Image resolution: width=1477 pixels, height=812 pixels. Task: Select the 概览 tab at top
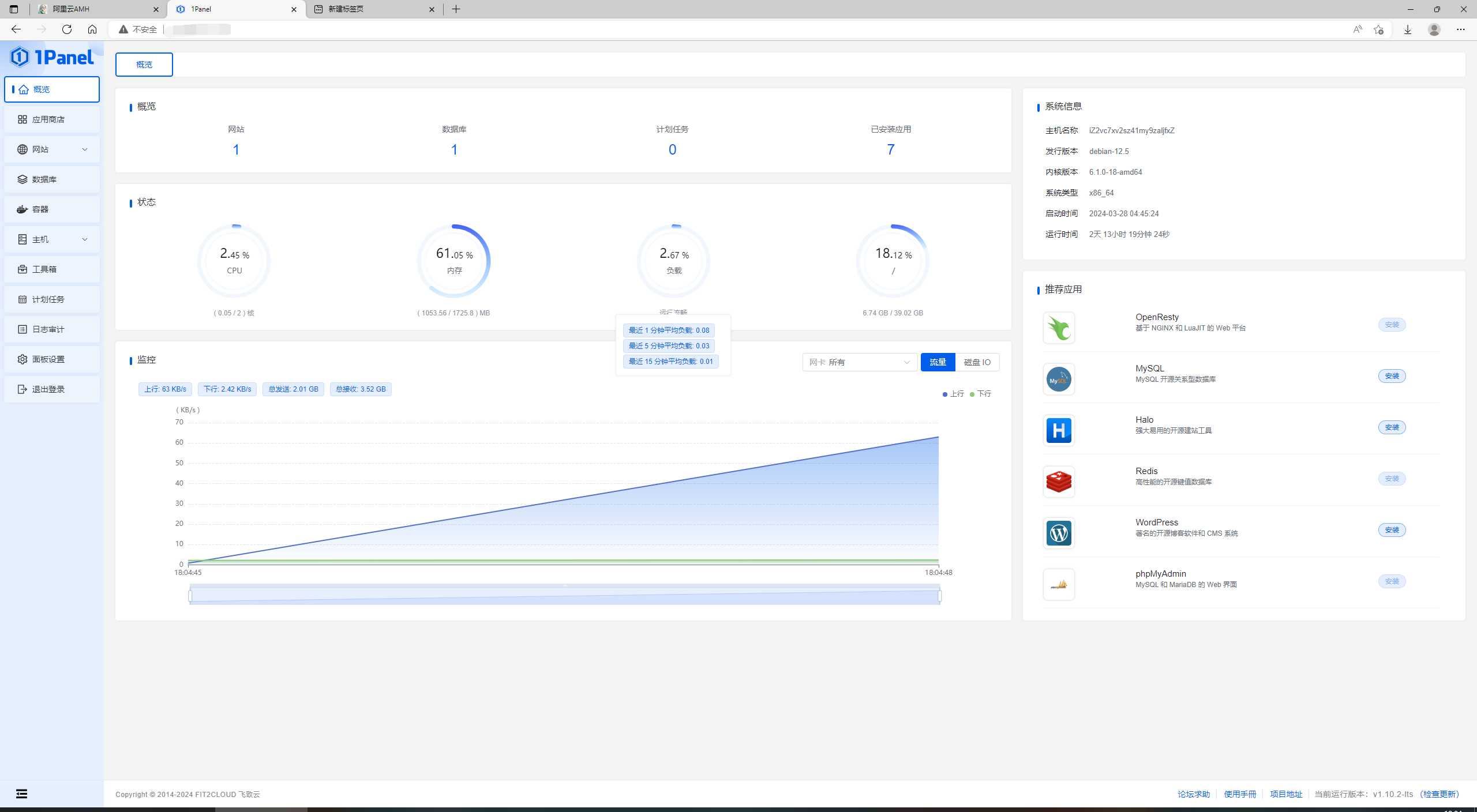tap(144, 65)
